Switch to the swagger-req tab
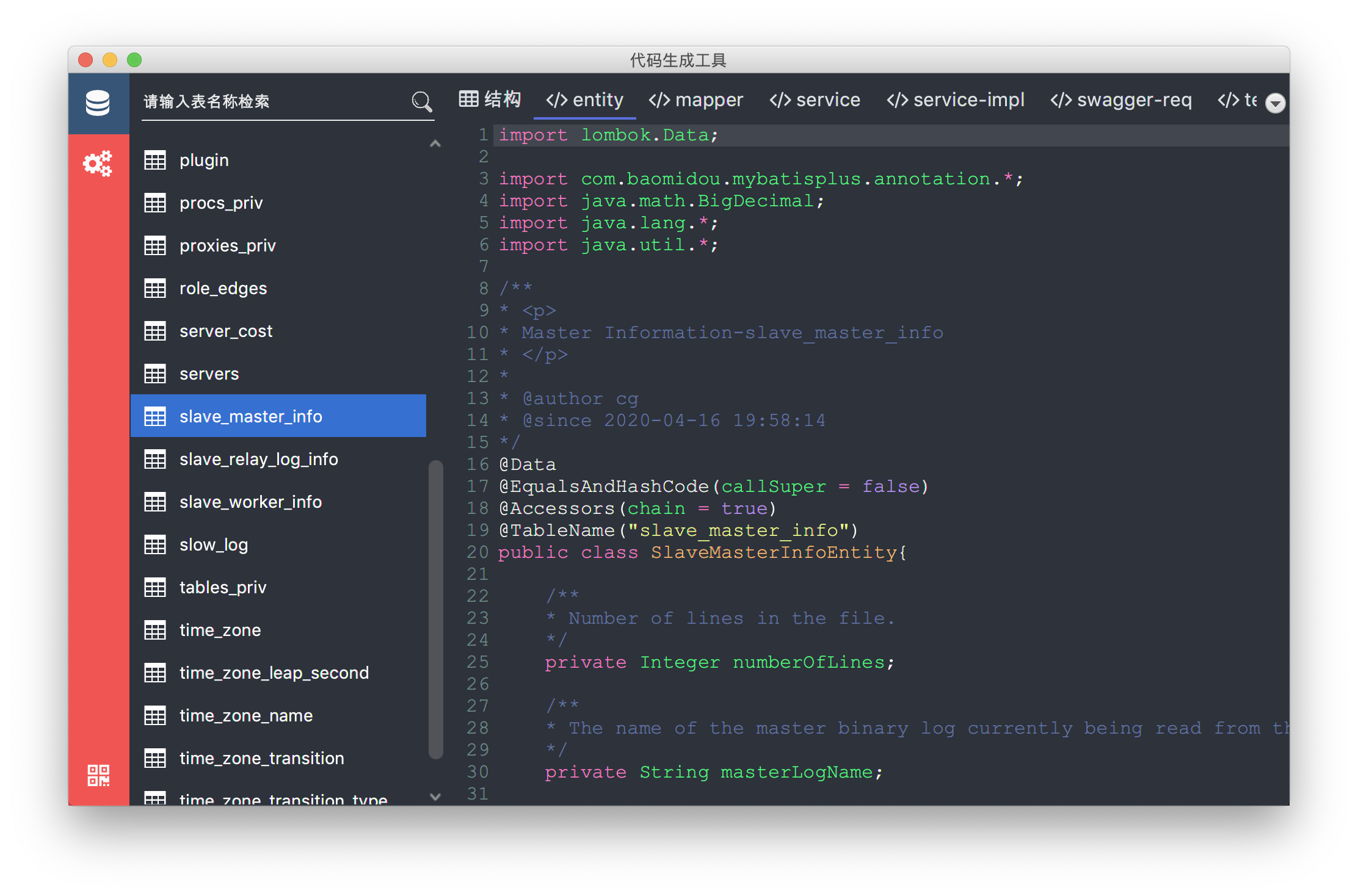Image resolution: width=1358 pixels, height=896 pixels. pos(1120,100)
